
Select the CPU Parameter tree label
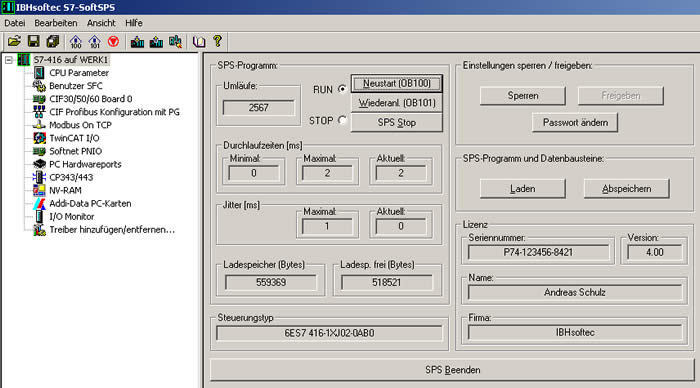click(79, 72)
